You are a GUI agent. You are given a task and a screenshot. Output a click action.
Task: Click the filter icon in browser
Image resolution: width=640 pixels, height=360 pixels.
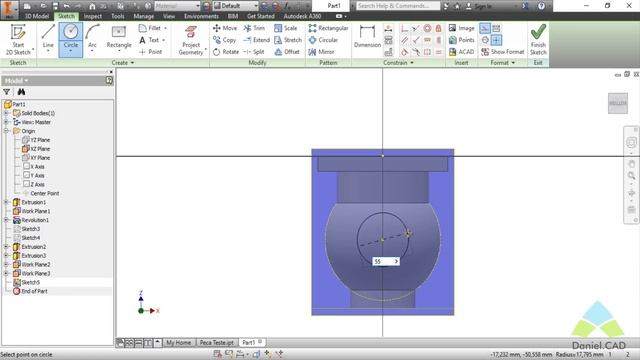(x=7, y=92)
